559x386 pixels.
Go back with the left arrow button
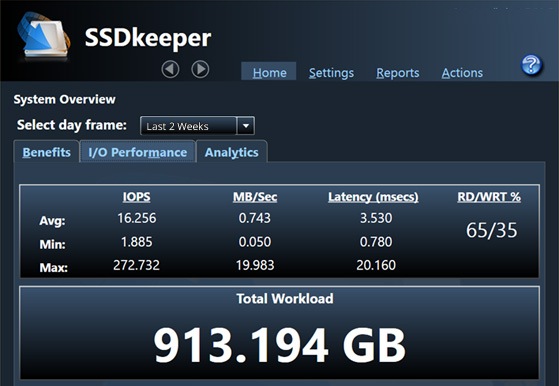(170, 69)
